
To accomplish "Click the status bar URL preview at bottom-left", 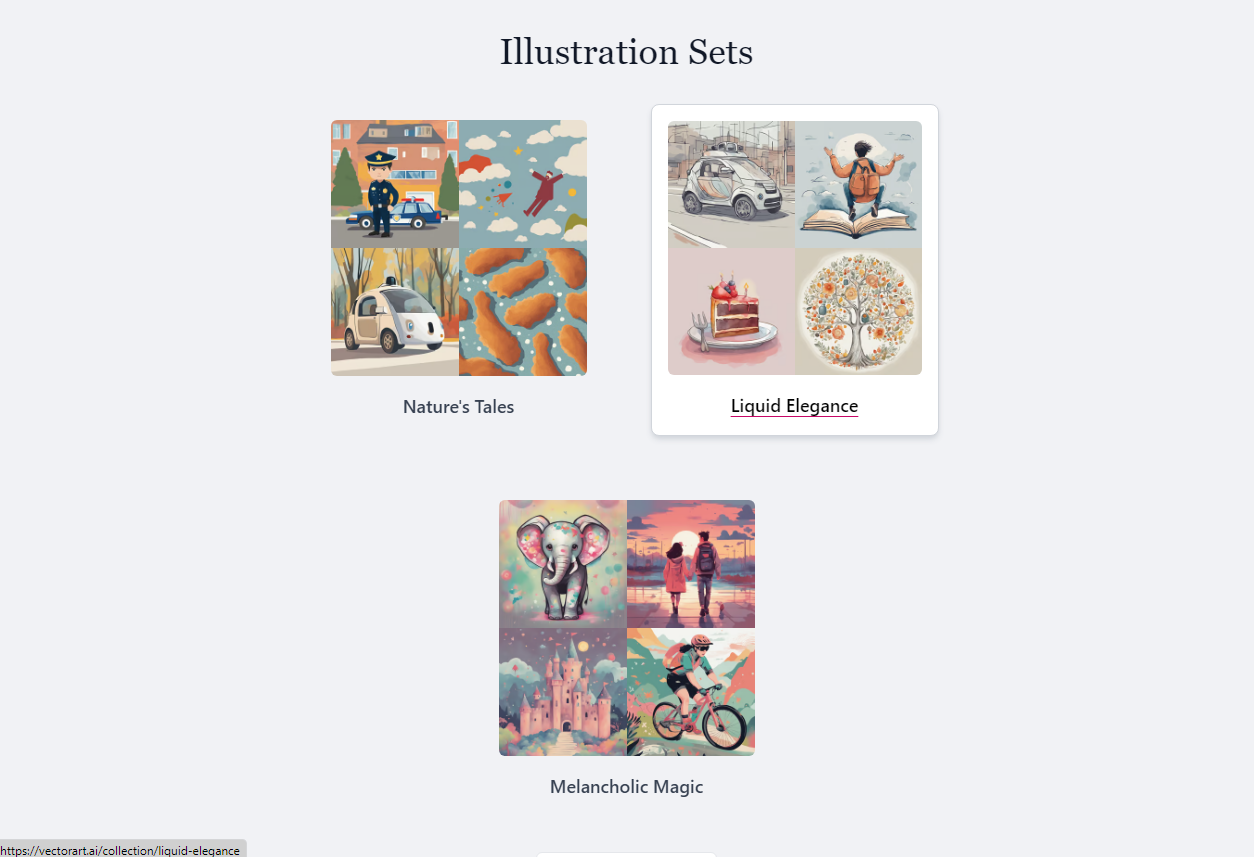I will tap(122, 850).
